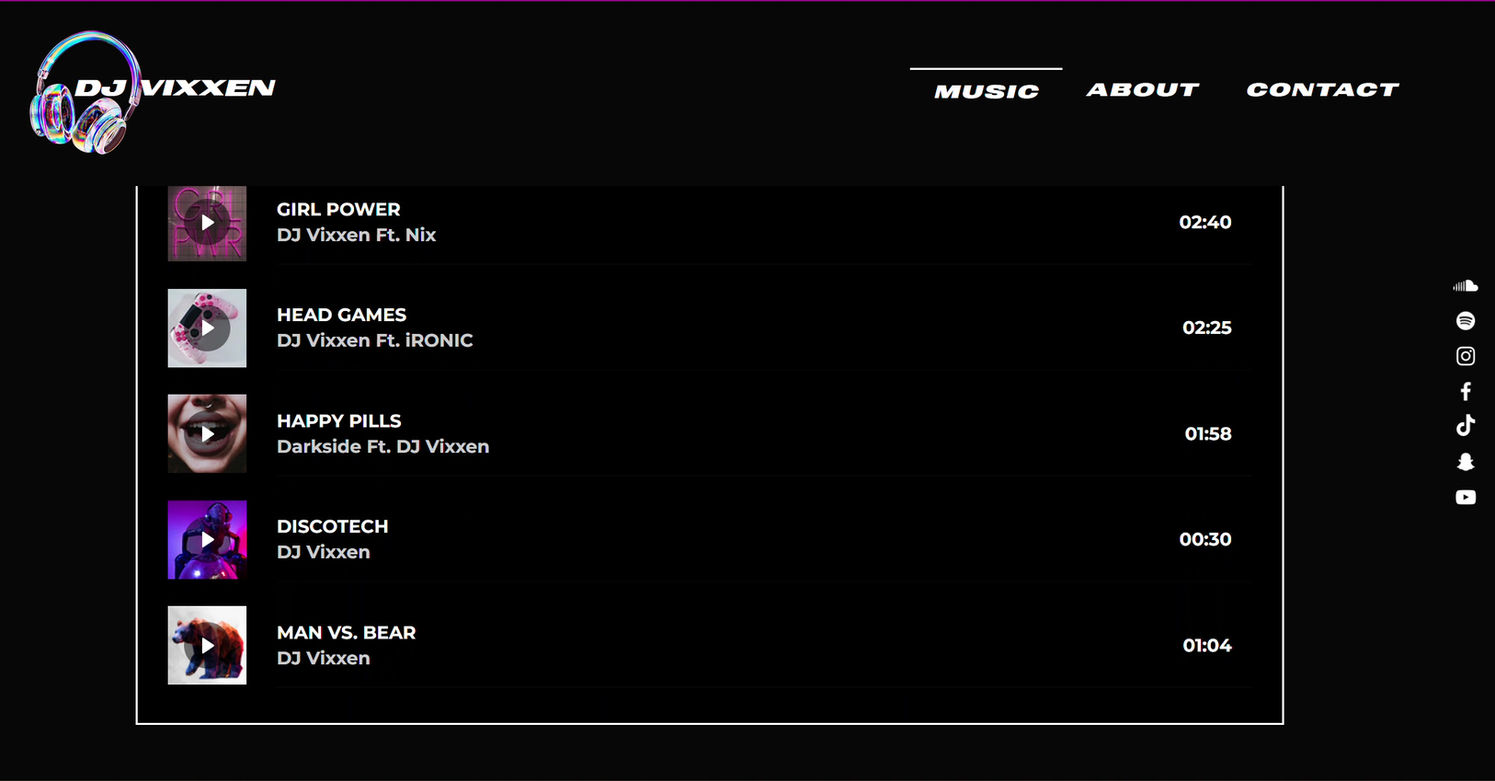Switch to the Music nav tab
This screenshot has height=781, width=1495.
(986, 91)
